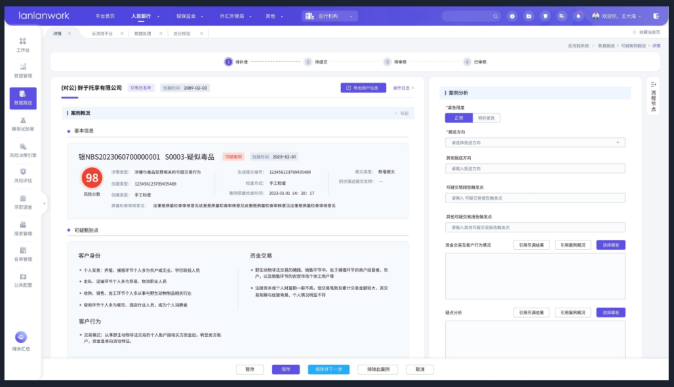Close the 数据处理 tab
Image resolution: width=674 pixels, height=387 pixels.
[x=161, y=34]
